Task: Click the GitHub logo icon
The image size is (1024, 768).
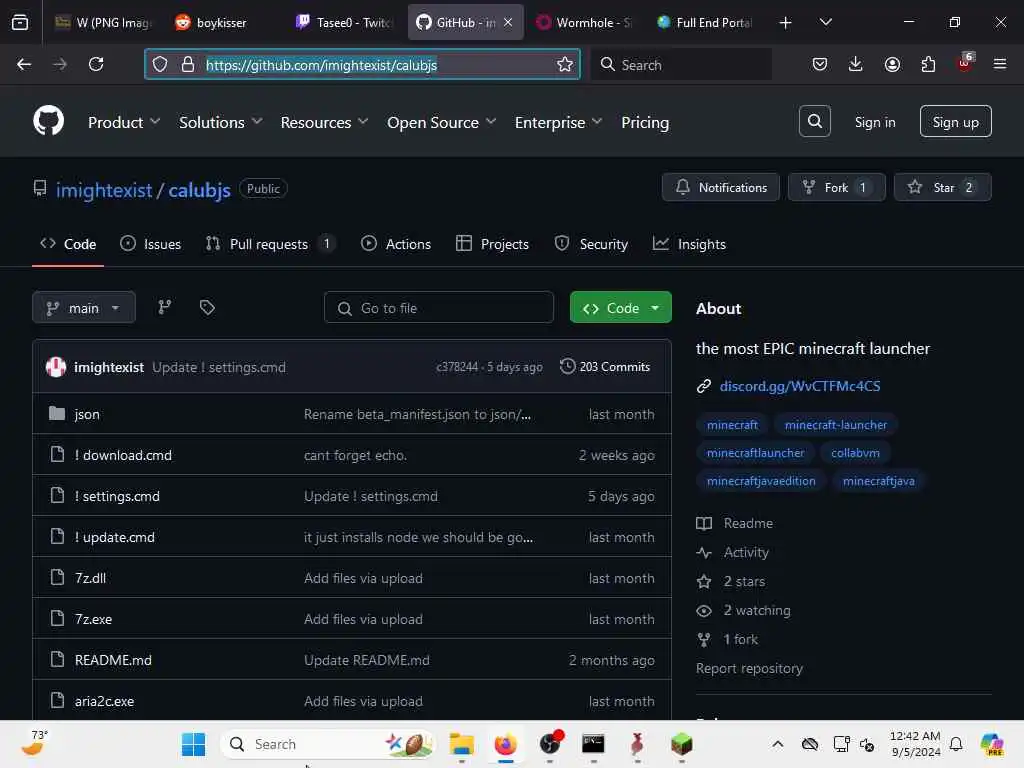Action: pyautogui.click(x=48, y=121)
